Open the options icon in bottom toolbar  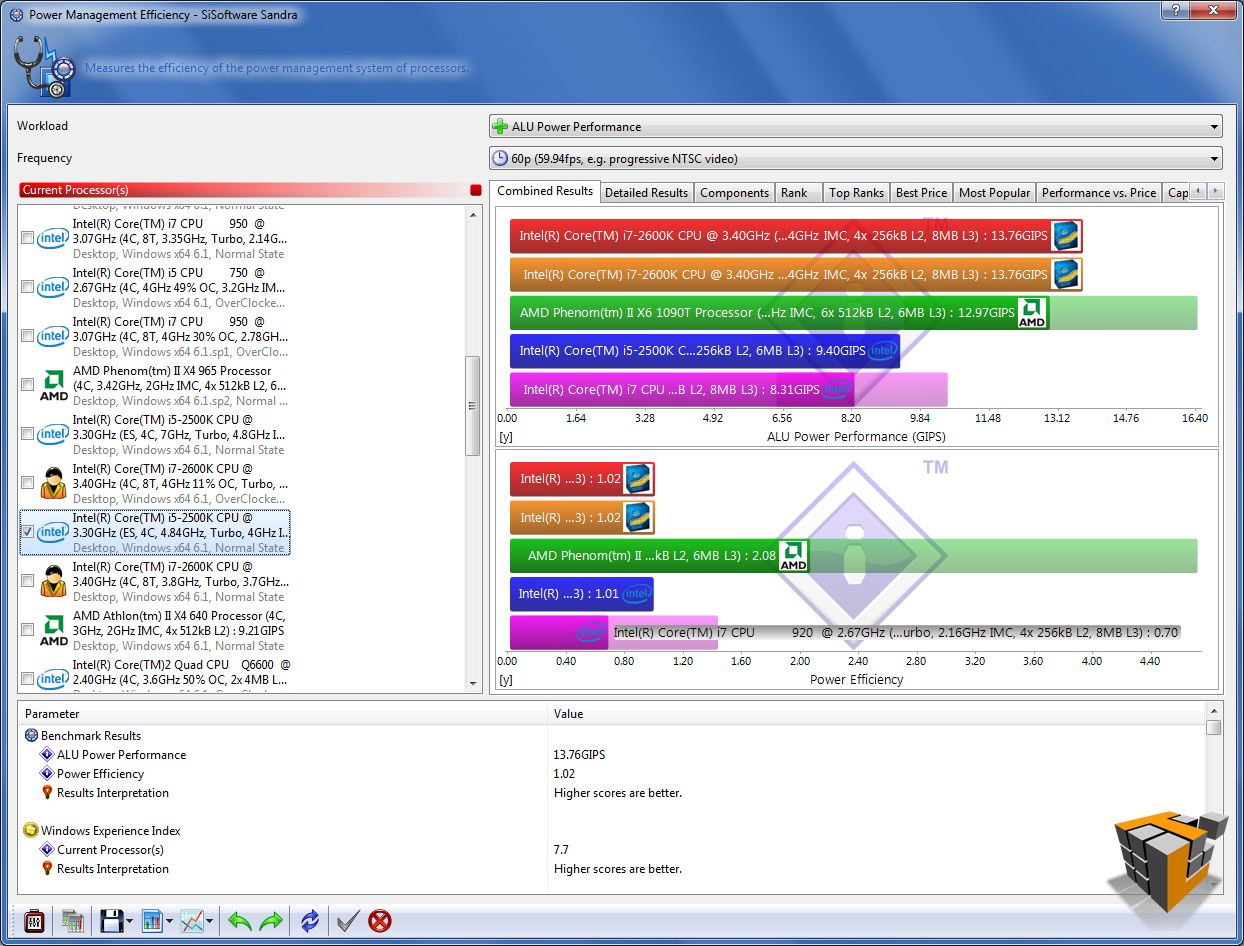coord(33,921)
